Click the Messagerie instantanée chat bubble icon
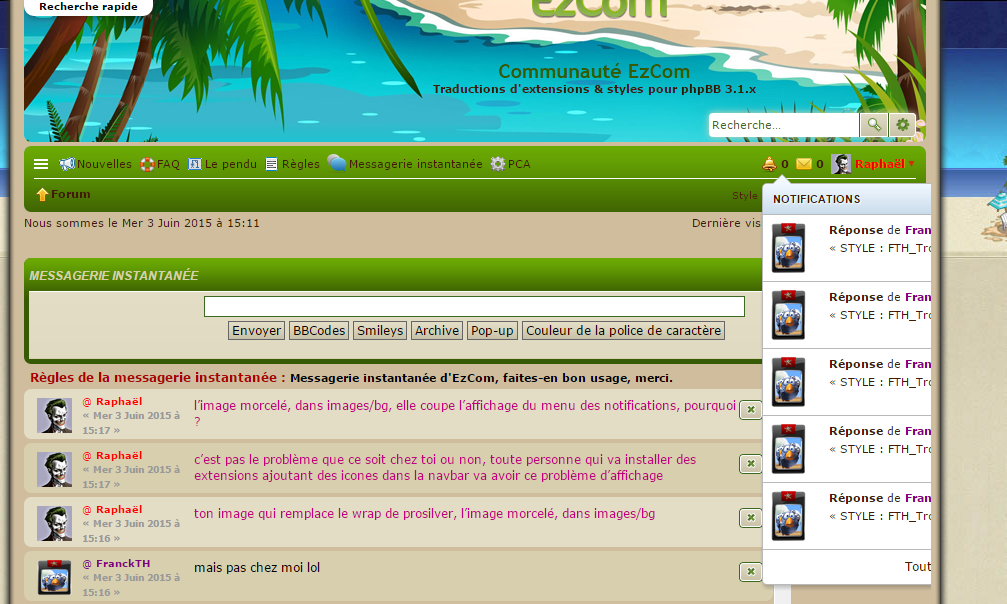This screenshot has width=1007, height=604. [337, 164]
